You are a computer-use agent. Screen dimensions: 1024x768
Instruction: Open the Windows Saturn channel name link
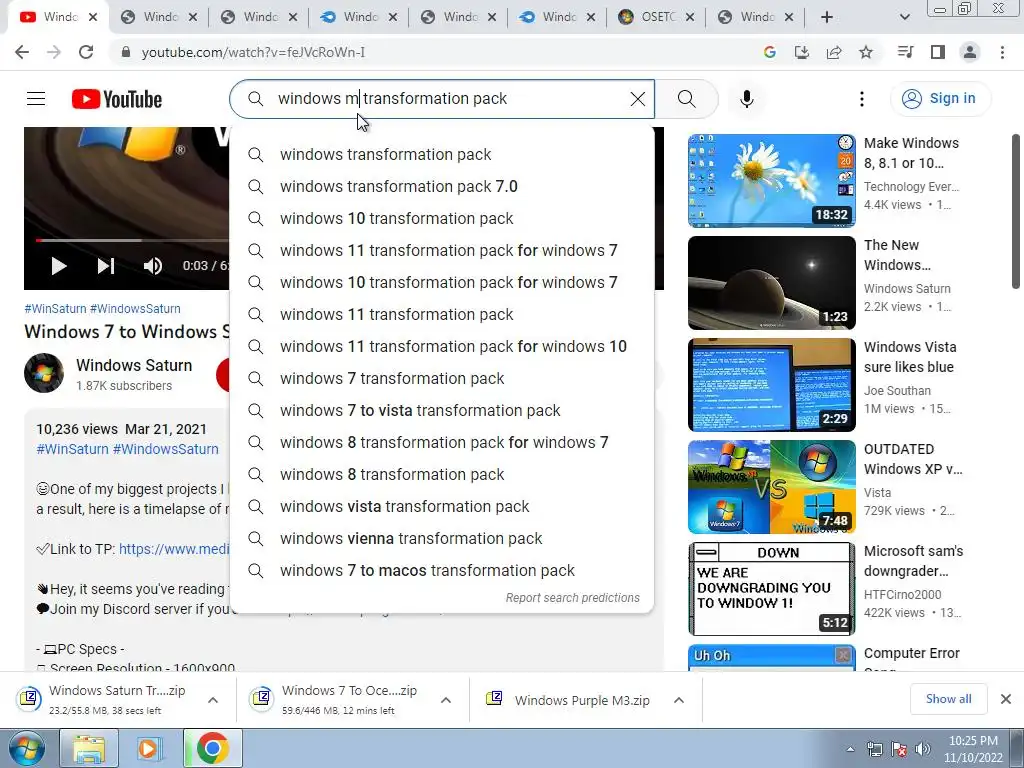point(134,365)
